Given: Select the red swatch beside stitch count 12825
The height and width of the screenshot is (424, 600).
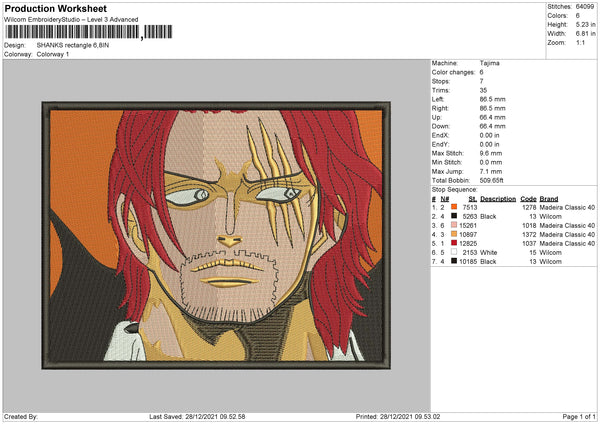Looking at the screenshot, I should (x=454, y=243).
